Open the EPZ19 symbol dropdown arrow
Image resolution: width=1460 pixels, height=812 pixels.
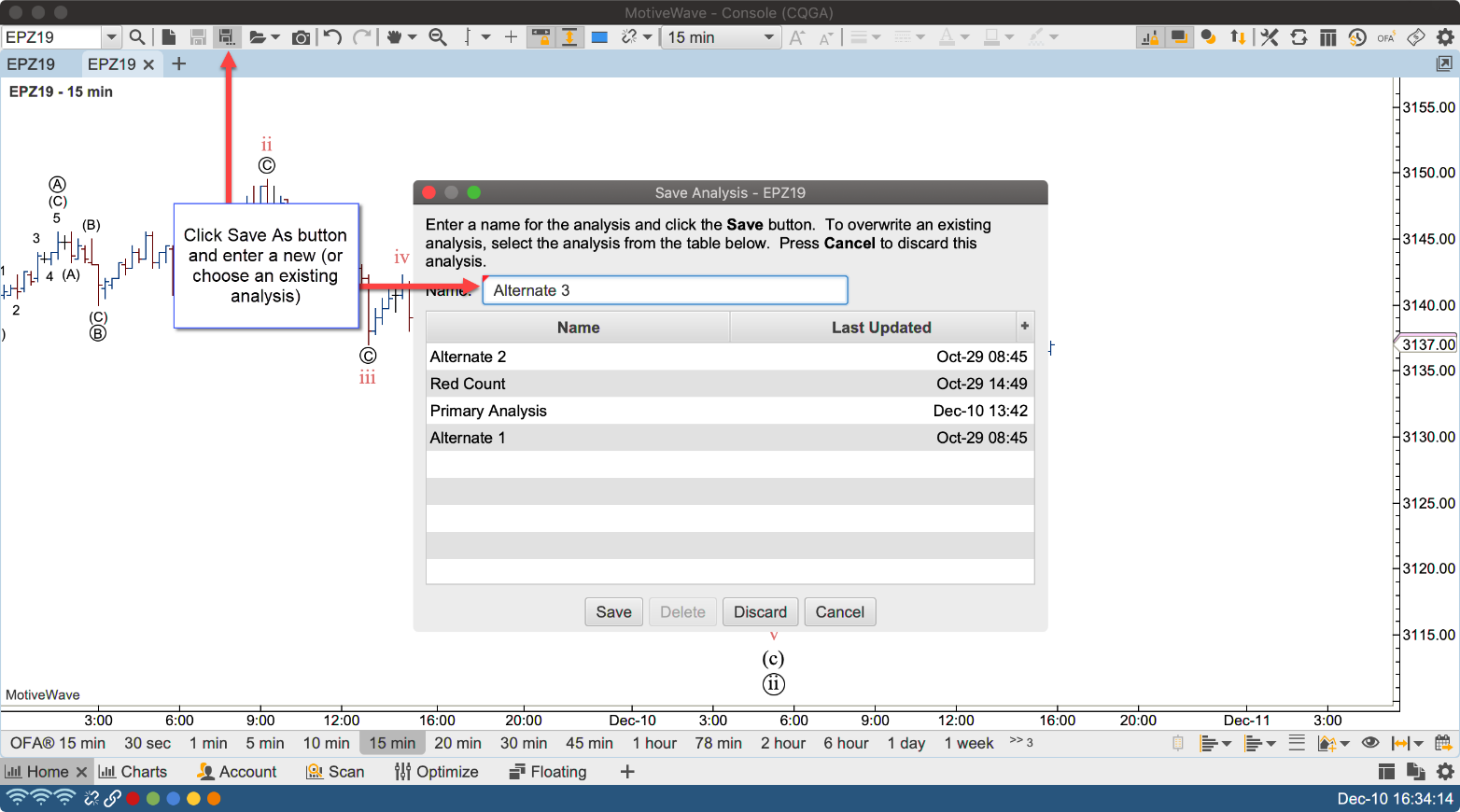(112, 37)
